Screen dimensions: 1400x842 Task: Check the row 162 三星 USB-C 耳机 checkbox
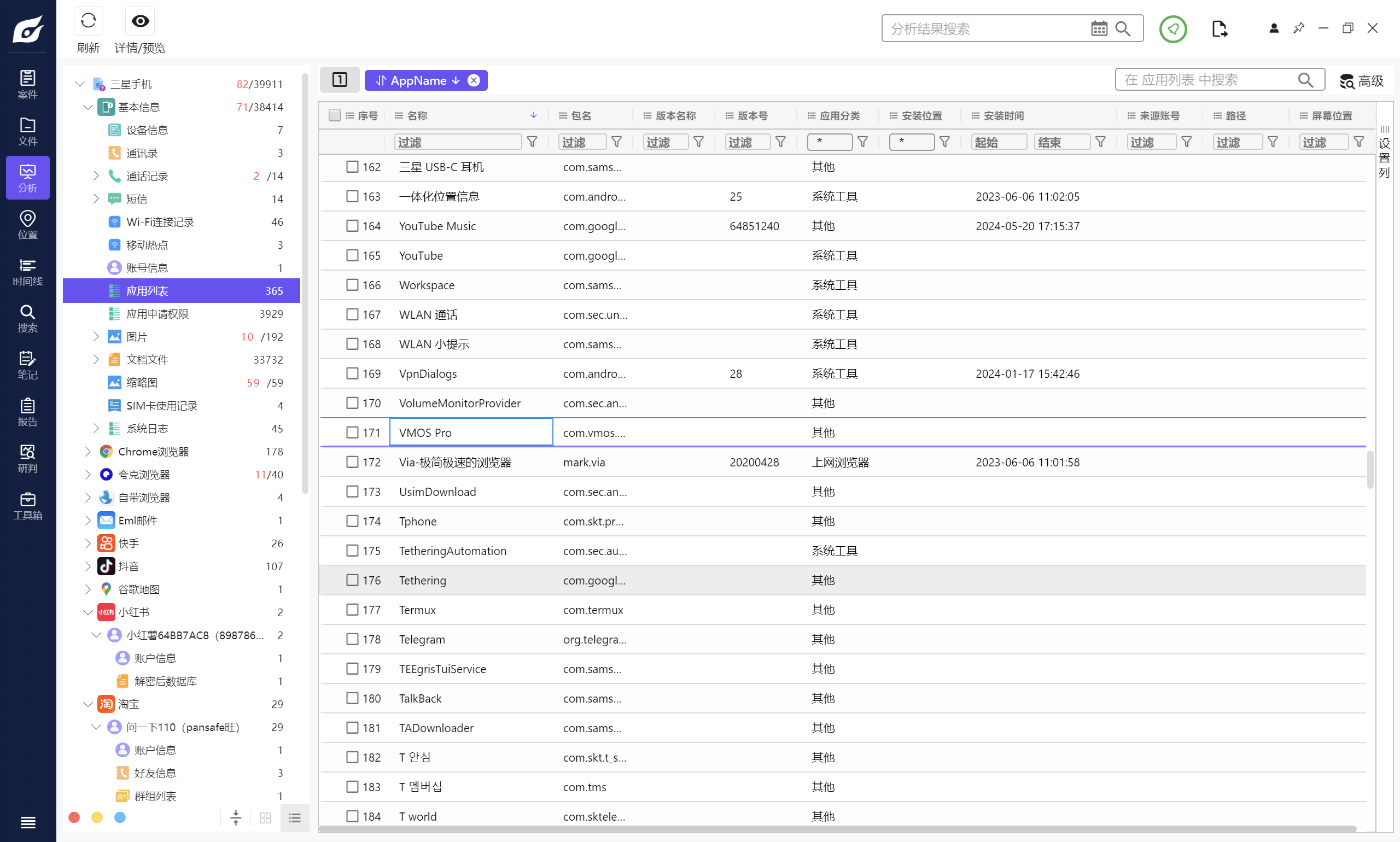point(352,167)
